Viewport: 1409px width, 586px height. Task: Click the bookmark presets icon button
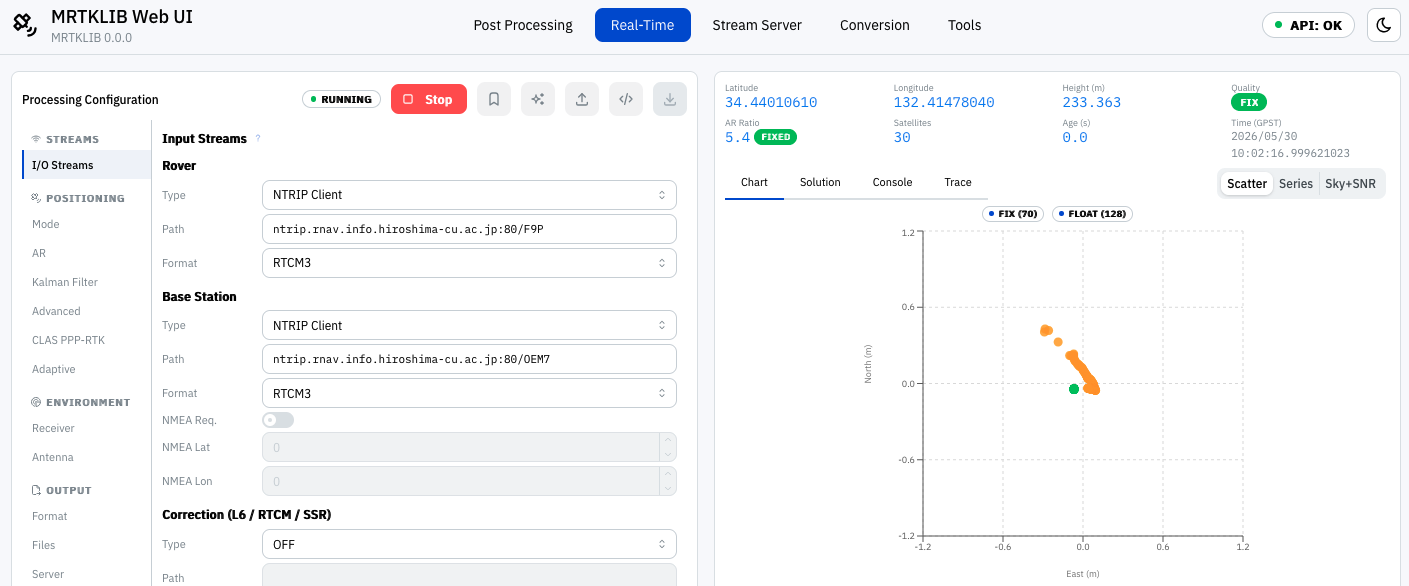coord(494,99)
